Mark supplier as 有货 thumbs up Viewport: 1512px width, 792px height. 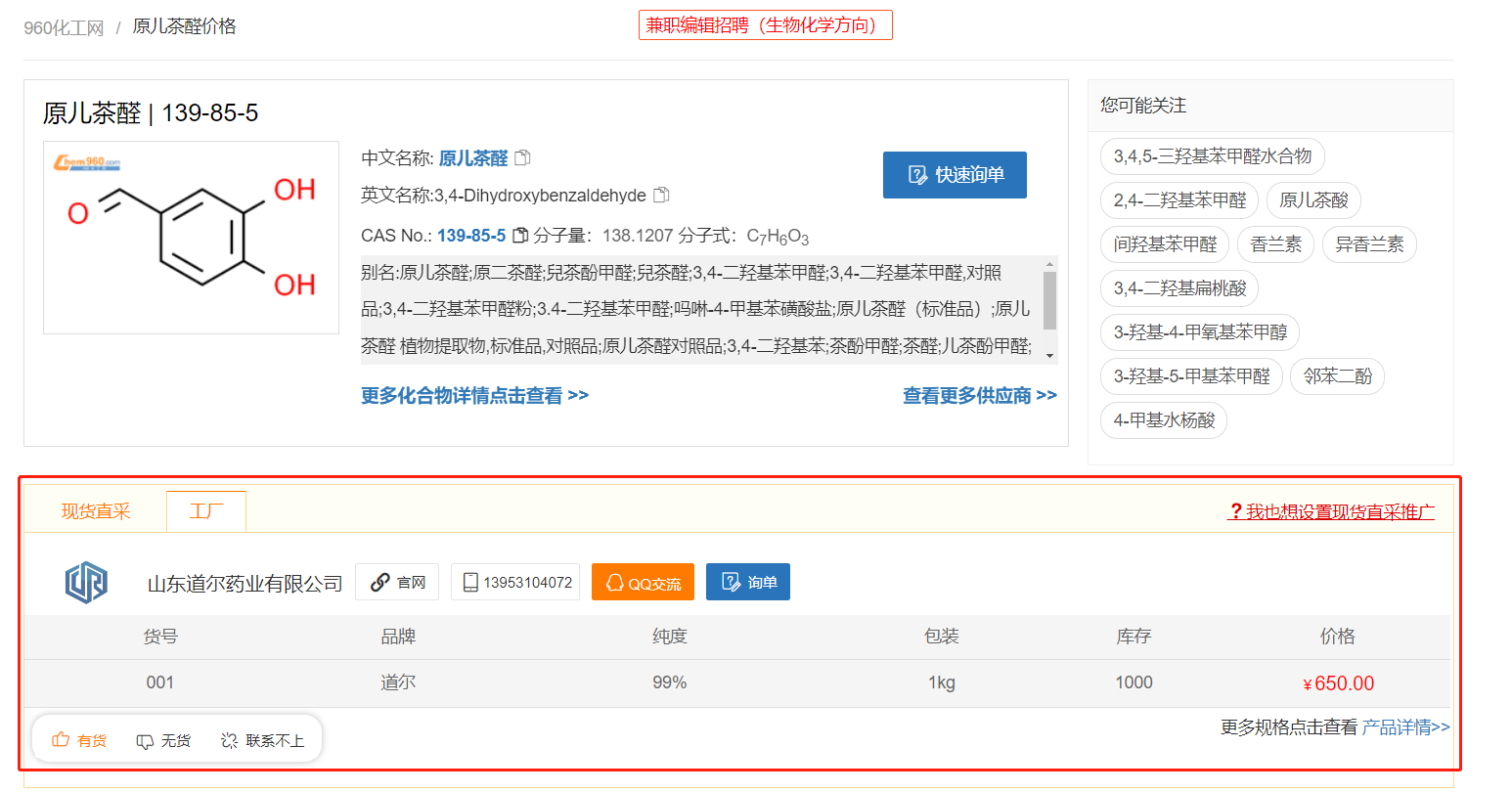pos(79,740)
